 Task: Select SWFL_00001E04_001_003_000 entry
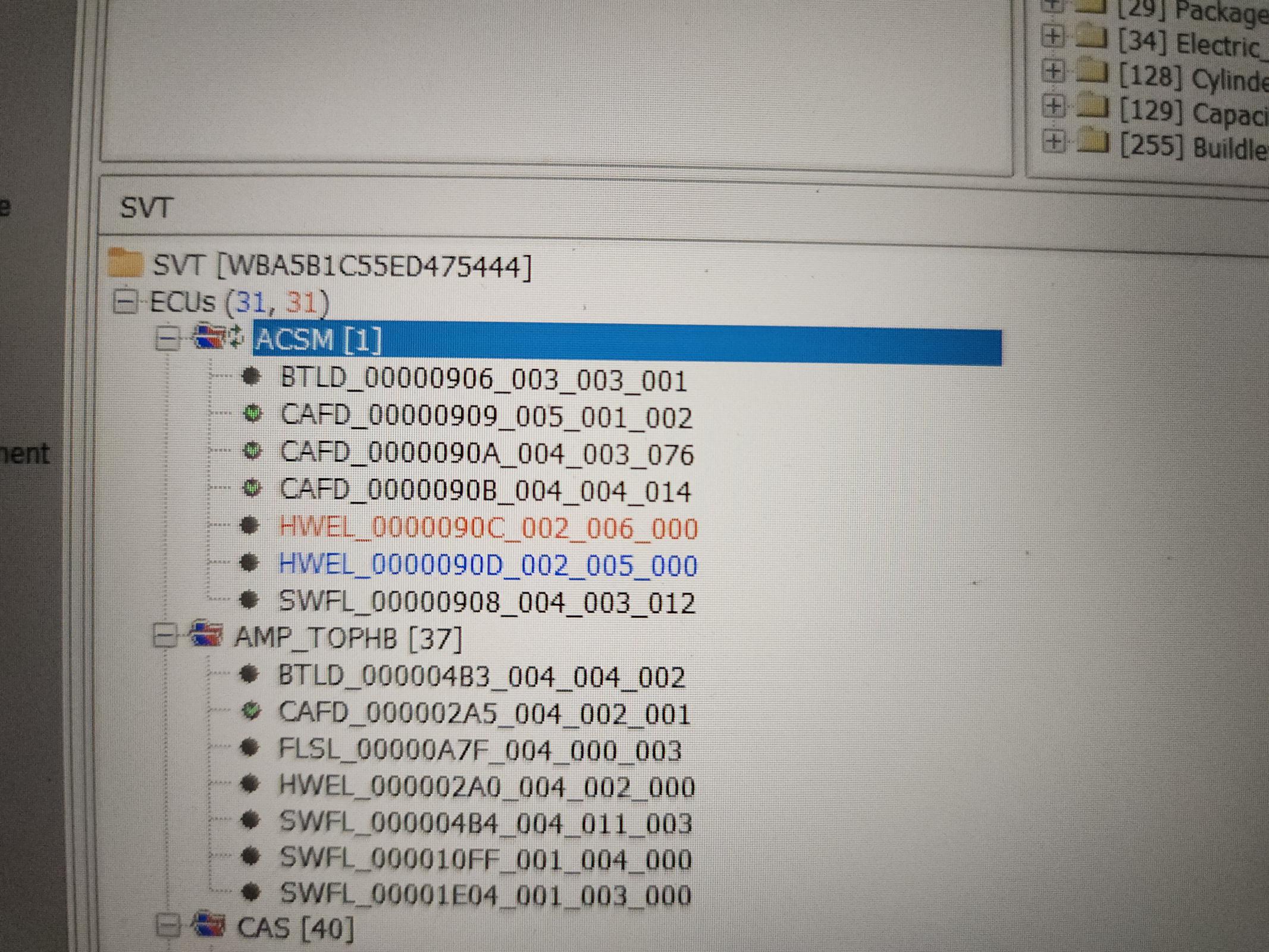[485, 895]
